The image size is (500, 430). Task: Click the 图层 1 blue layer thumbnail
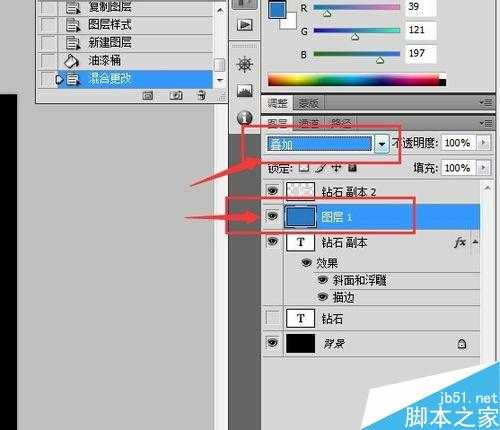click(x=300, y=216)
